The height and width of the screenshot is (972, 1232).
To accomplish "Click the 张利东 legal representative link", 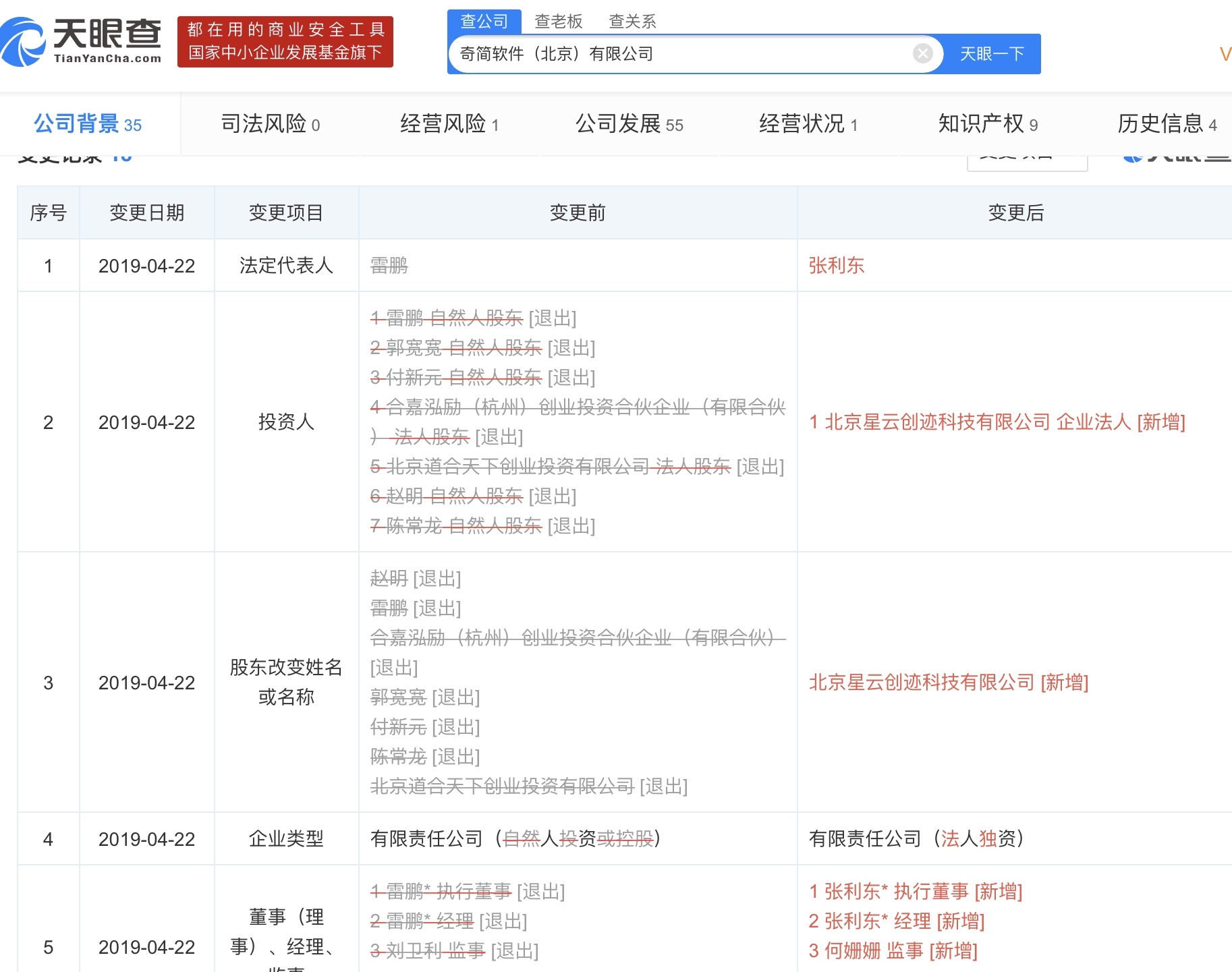I will [837, 266].
